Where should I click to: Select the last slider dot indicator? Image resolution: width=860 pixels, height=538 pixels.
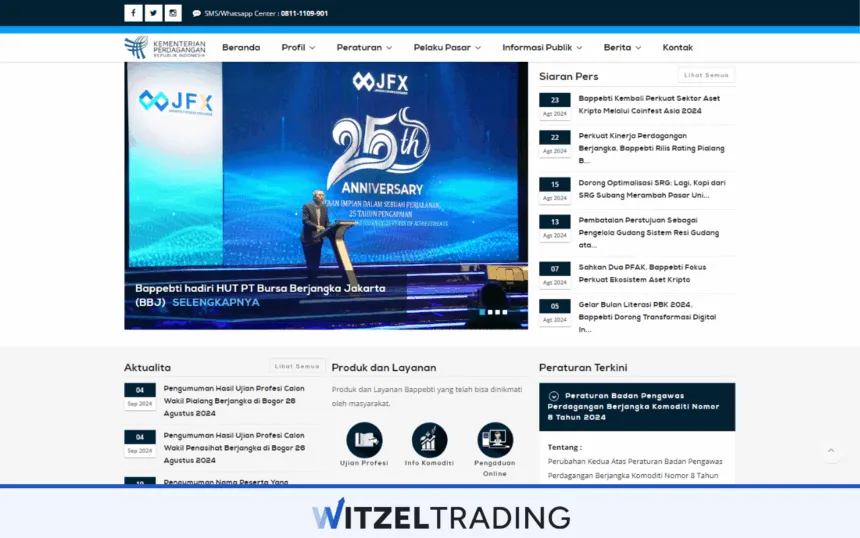(505, 312)
